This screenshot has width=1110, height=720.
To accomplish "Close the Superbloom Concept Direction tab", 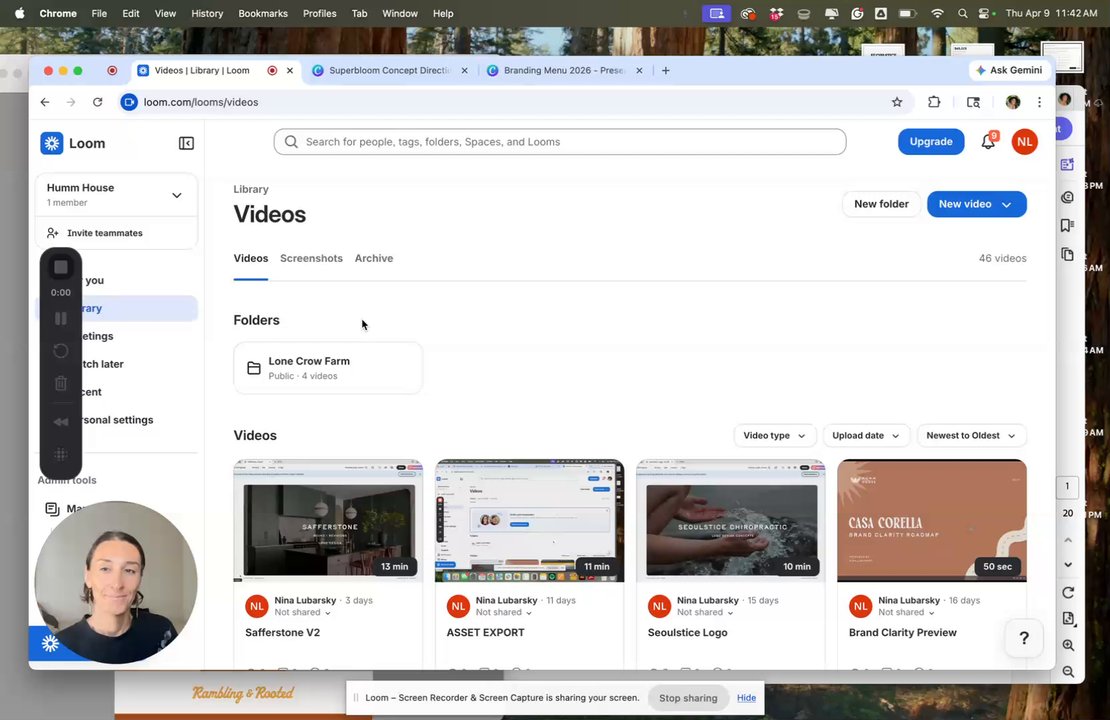I will tap(464, 70).
